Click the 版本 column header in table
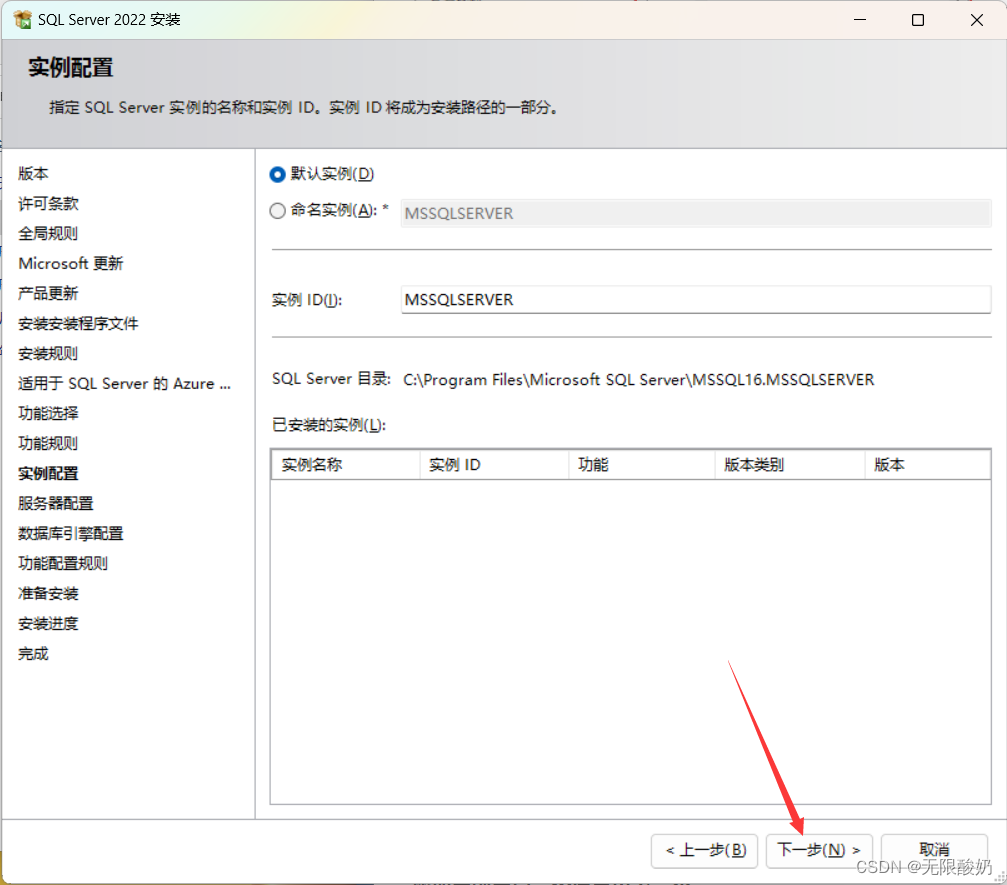The width and height of the screenshot is (1007, 885). [926, 465]
